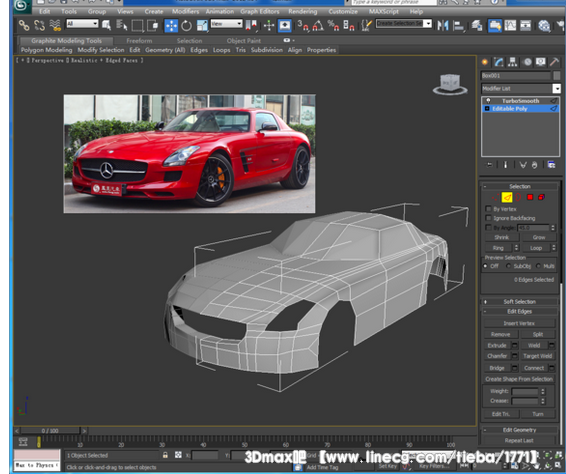Toggle the 3D Snaps icon
This screenshot has width=566, height=474.
click(302, 26)
